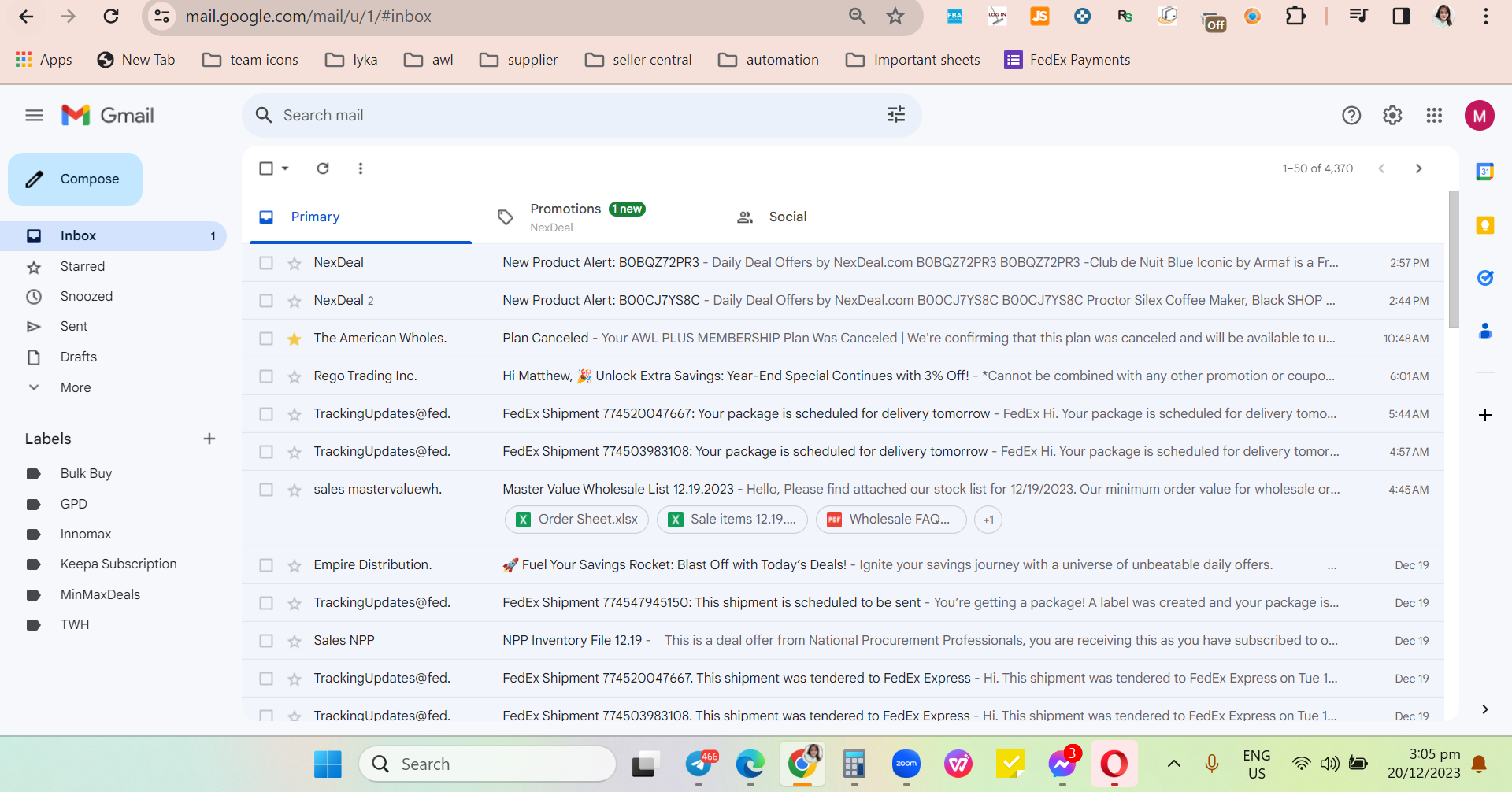
Task: Open Telegram from the taskbar
Action: [700, 764]
